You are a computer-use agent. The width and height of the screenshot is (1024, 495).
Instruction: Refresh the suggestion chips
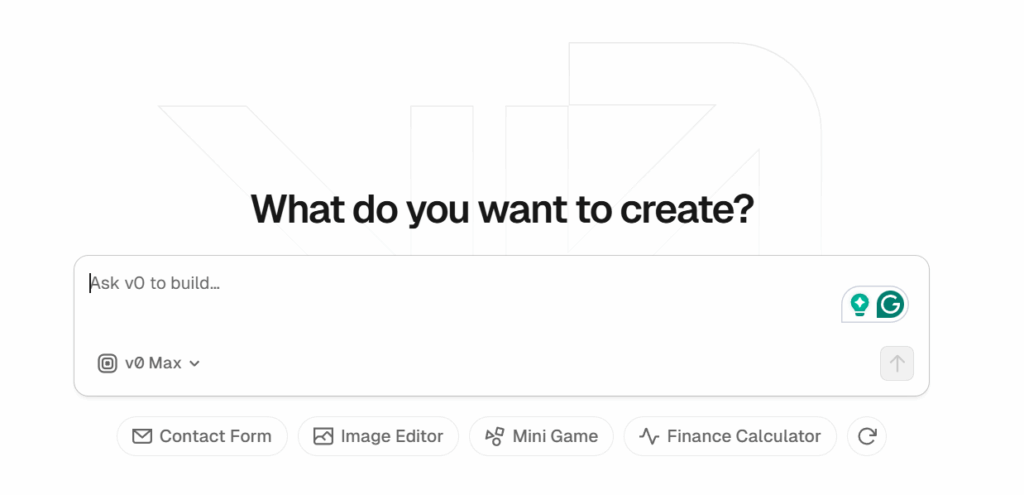coord(866,436)
